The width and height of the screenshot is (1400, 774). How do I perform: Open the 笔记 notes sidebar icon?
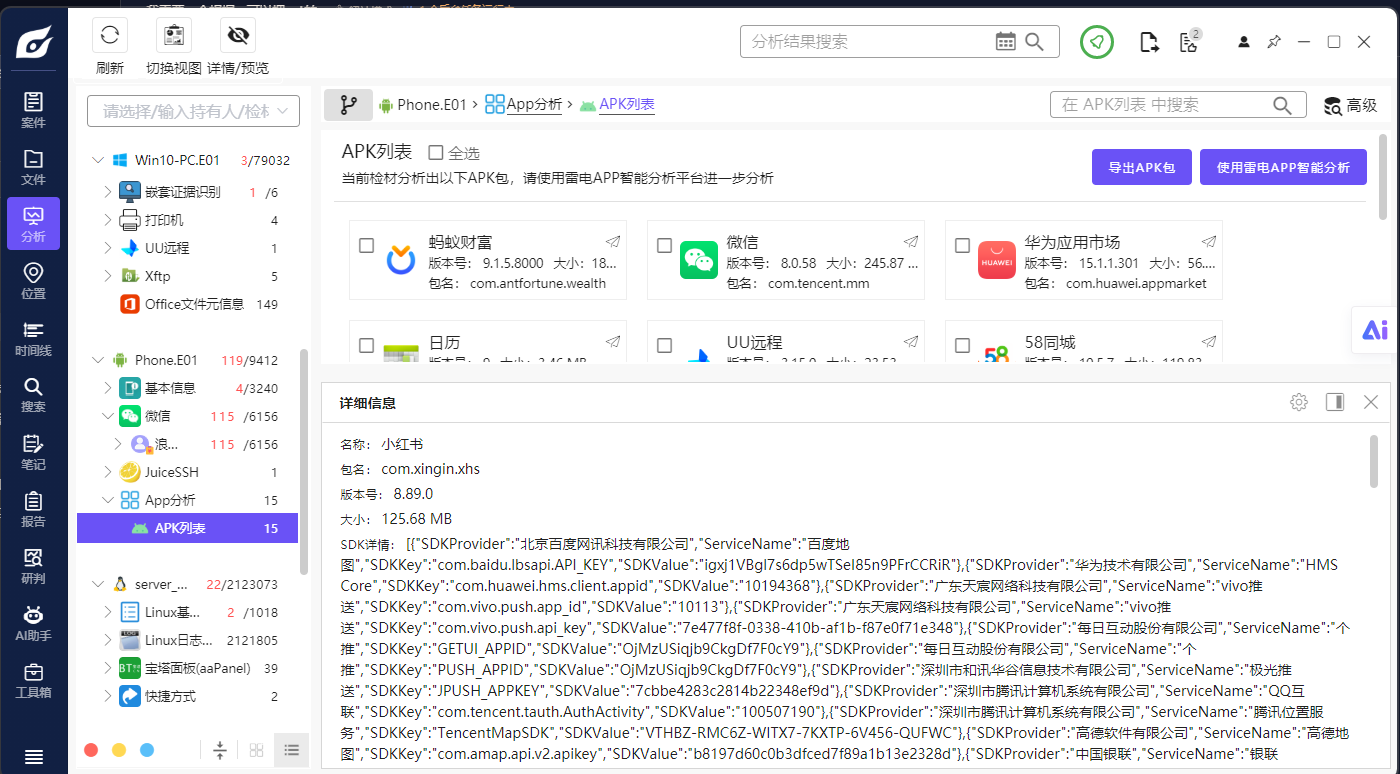click(x=33, y=451)
